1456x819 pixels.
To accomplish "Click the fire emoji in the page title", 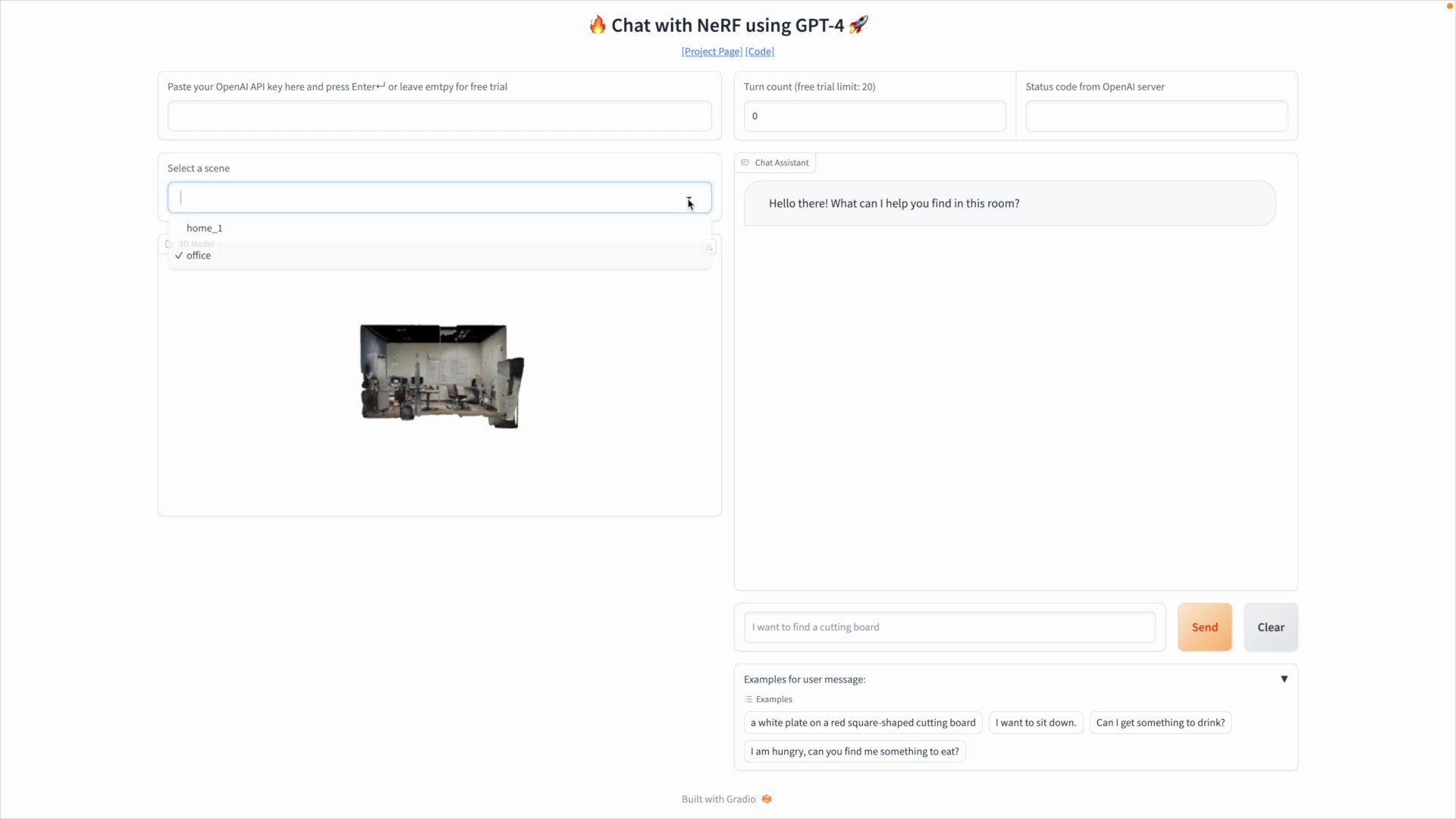I will [598, 24].
